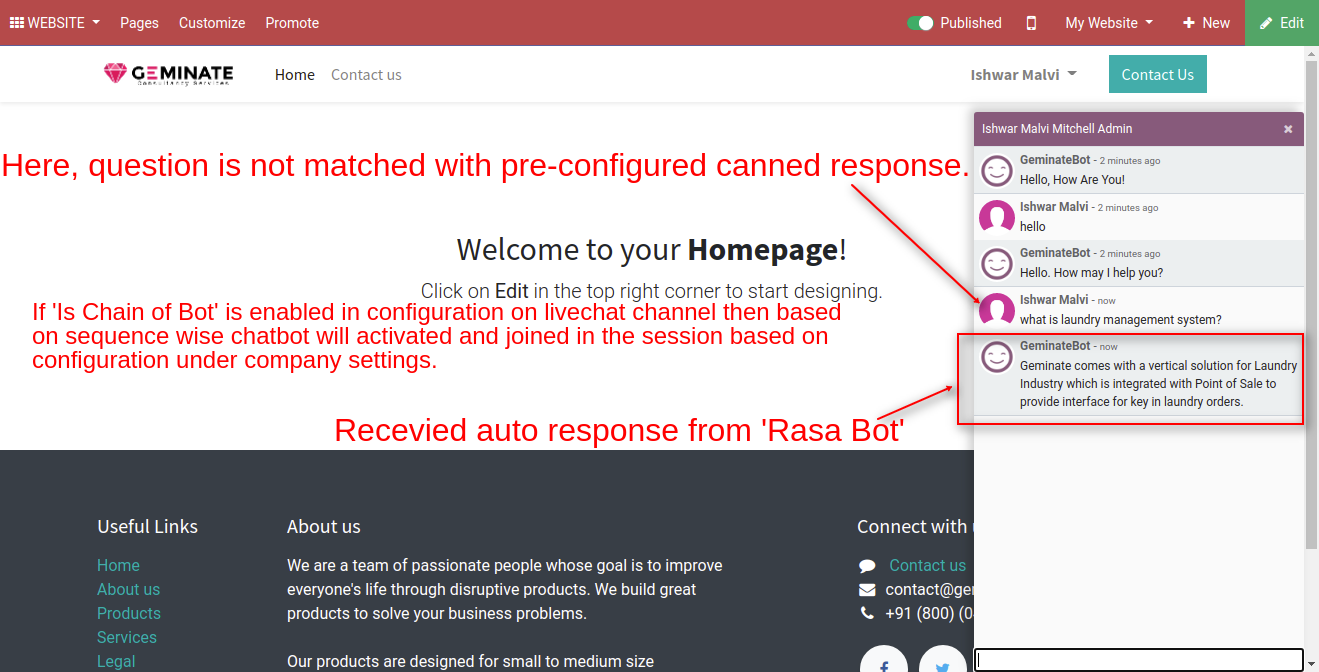Go to Home in site navbar
Screen dimensions: 1319x672
point(295,75)
